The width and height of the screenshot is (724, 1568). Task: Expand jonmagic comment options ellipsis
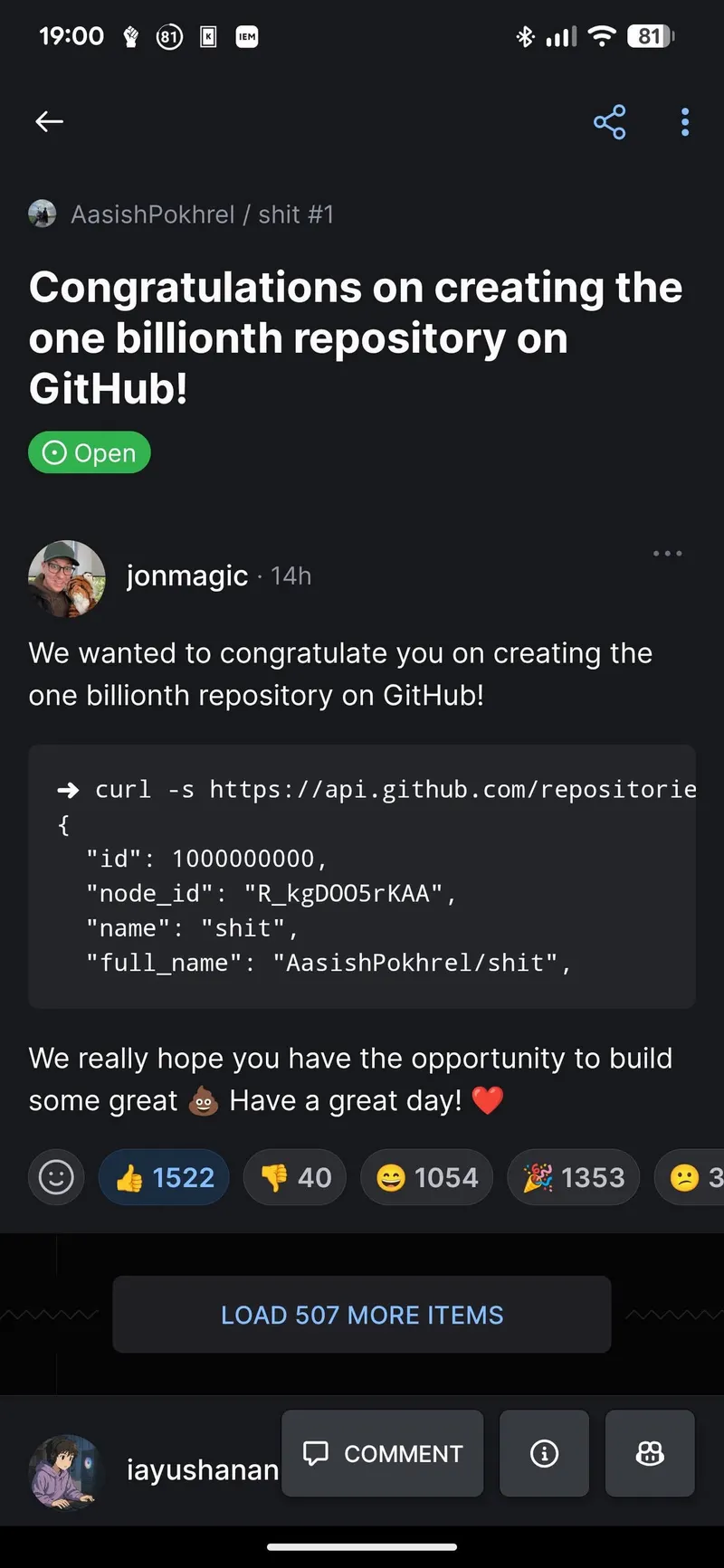pyautogui.click(x=668, y=553)
